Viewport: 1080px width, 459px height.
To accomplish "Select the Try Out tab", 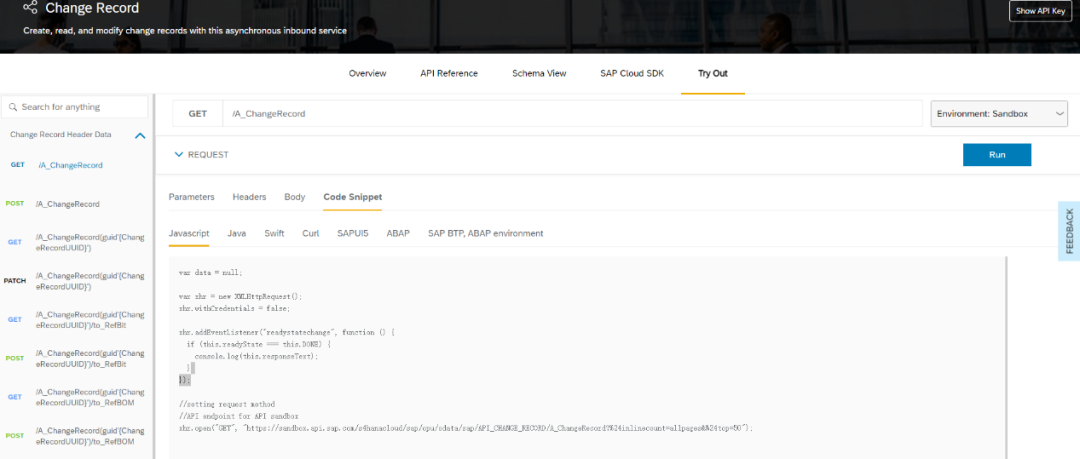I will 712,73.
